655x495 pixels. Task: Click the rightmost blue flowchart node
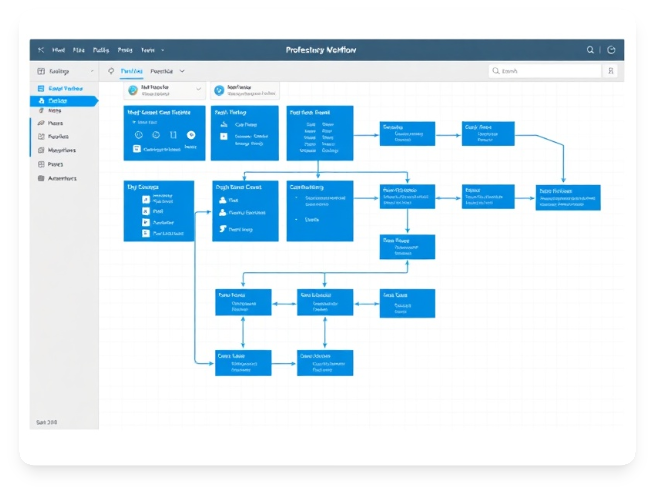pyautogui.click(x=568, y=196)
